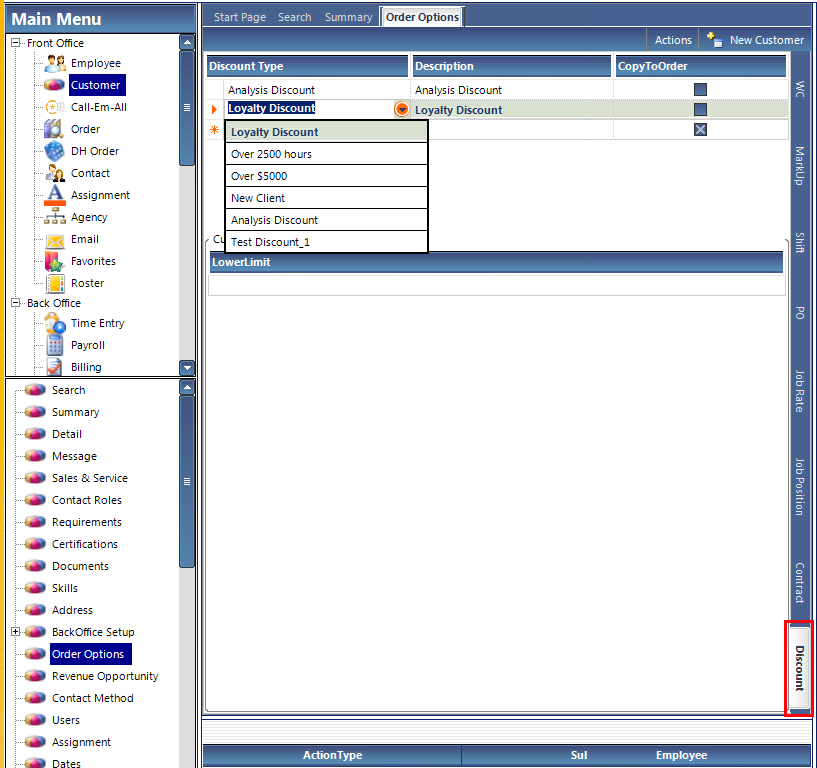Viewport: 817px width, 768px height.
Task: Click the pill icon beside Address
Action: click(x=35, y=610)
